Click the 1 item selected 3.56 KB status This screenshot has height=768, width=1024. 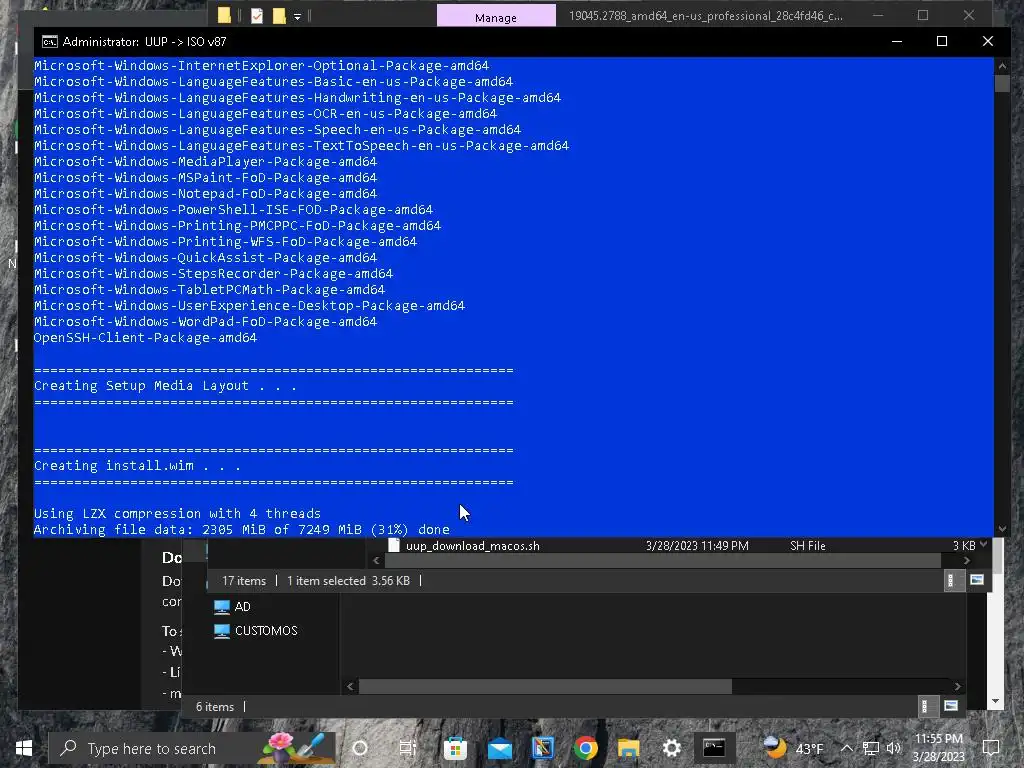click(348, 581)
